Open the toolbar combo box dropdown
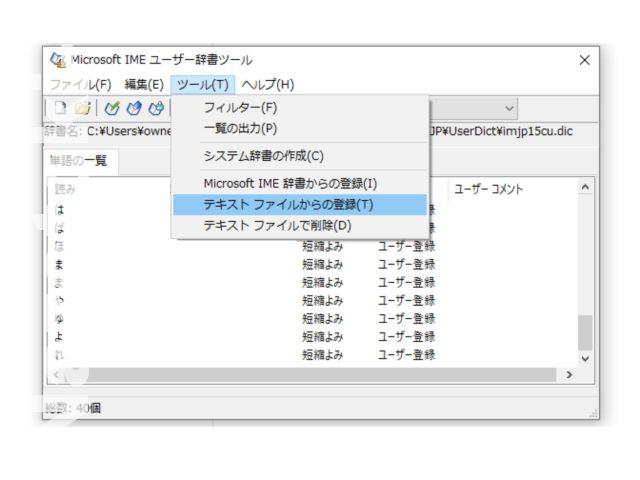 [509, 108]
